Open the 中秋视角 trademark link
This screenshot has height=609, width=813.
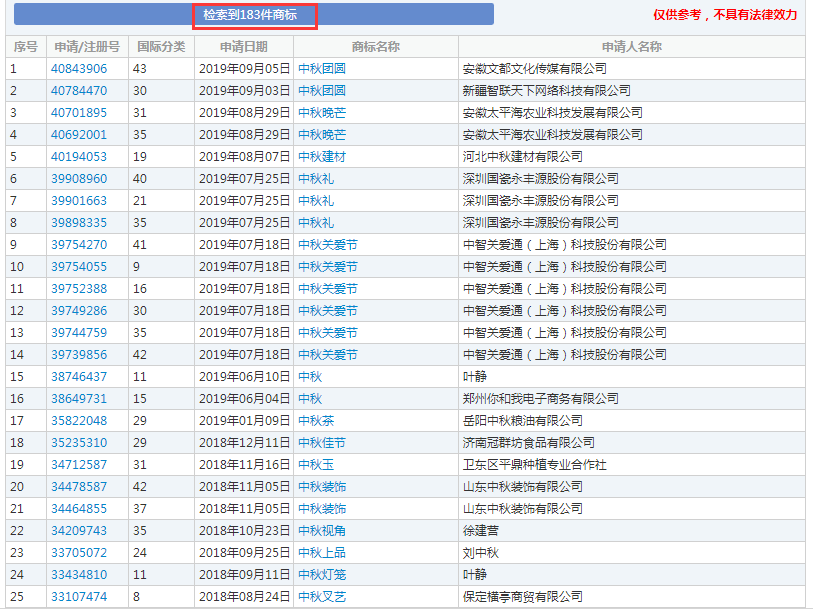pyautogui.click(x=322, y=531)
